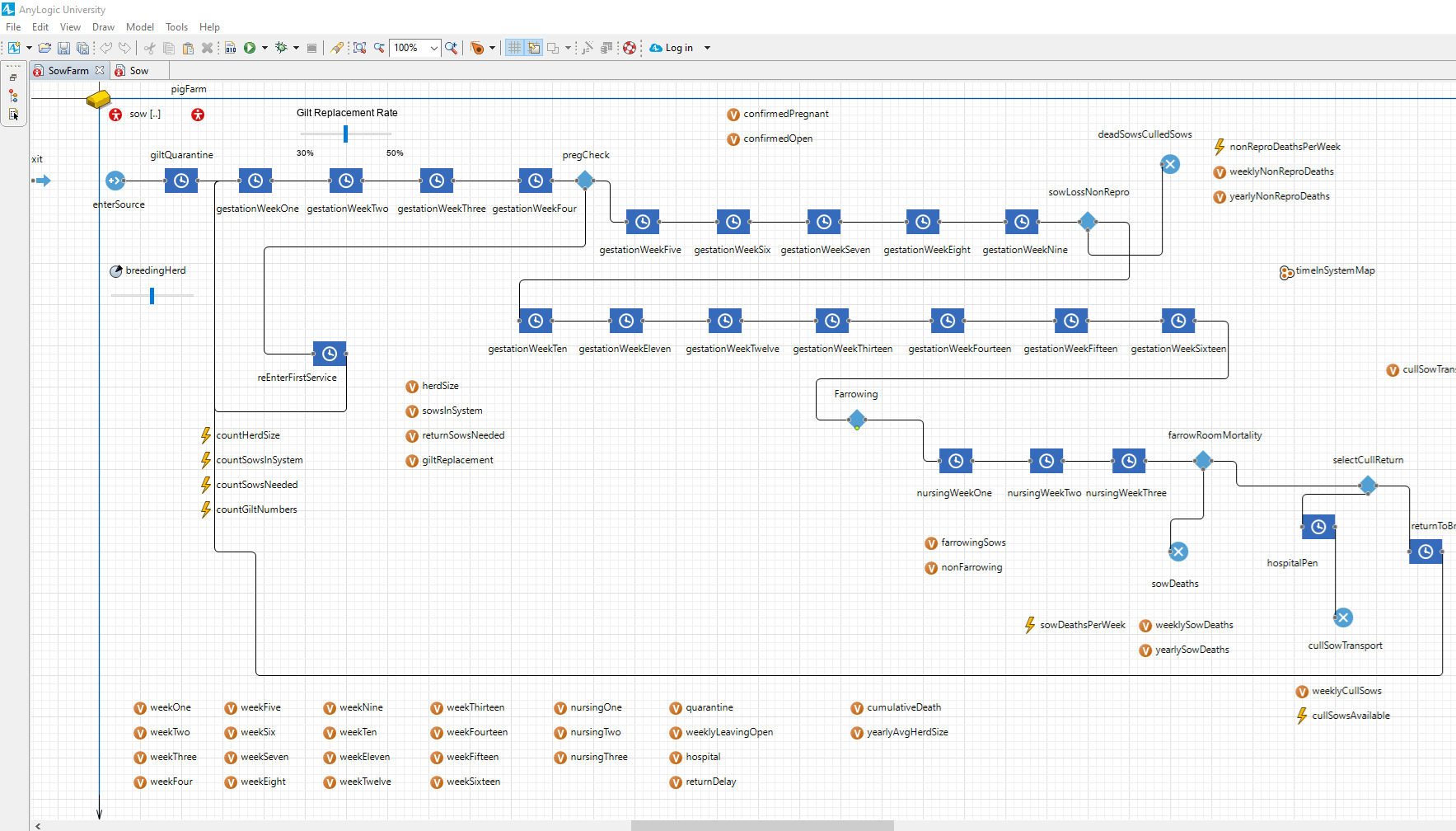The image size is (1456, 831).
Task: Create a new model with the New icon
Action: (x=14, y=48)
